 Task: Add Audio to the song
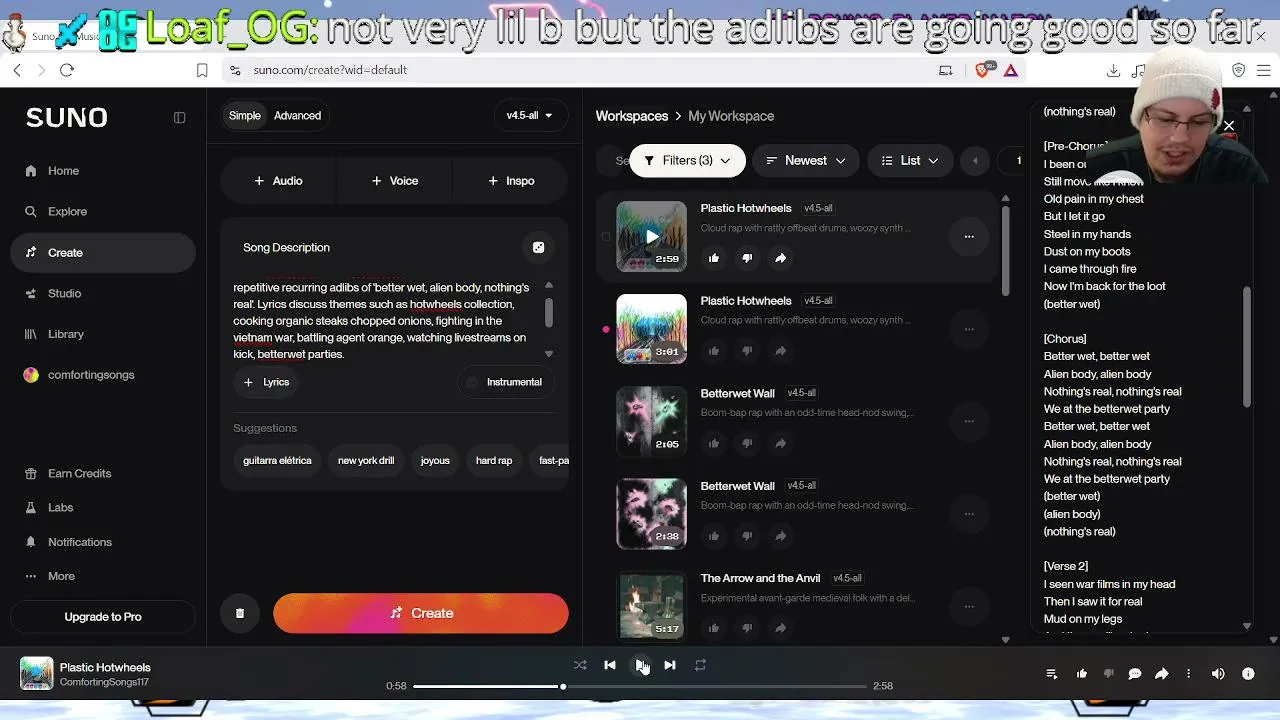(278, 181)
